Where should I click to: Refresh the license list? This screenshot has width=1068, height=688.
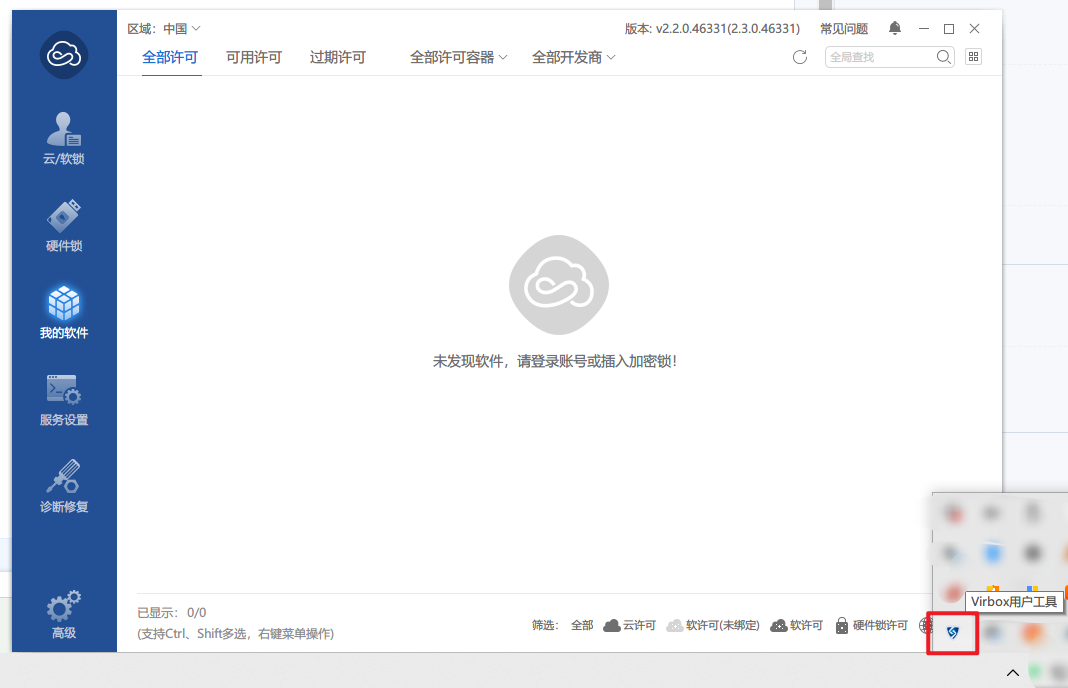(800, 57)
